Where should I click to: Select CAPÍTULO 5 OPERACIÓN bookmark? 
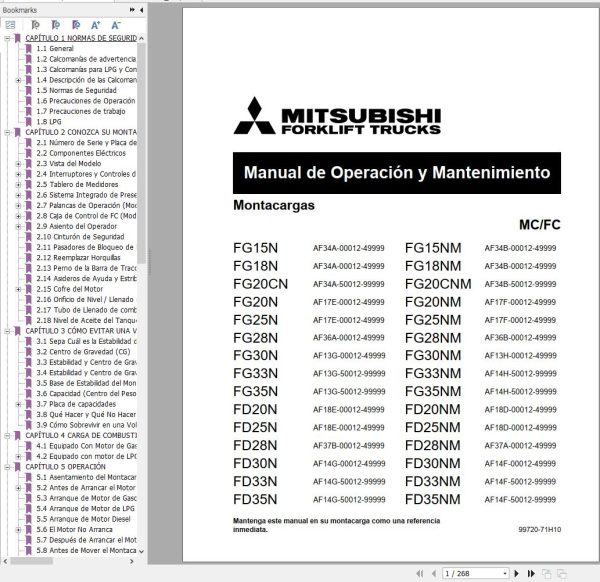pos(65,467)
